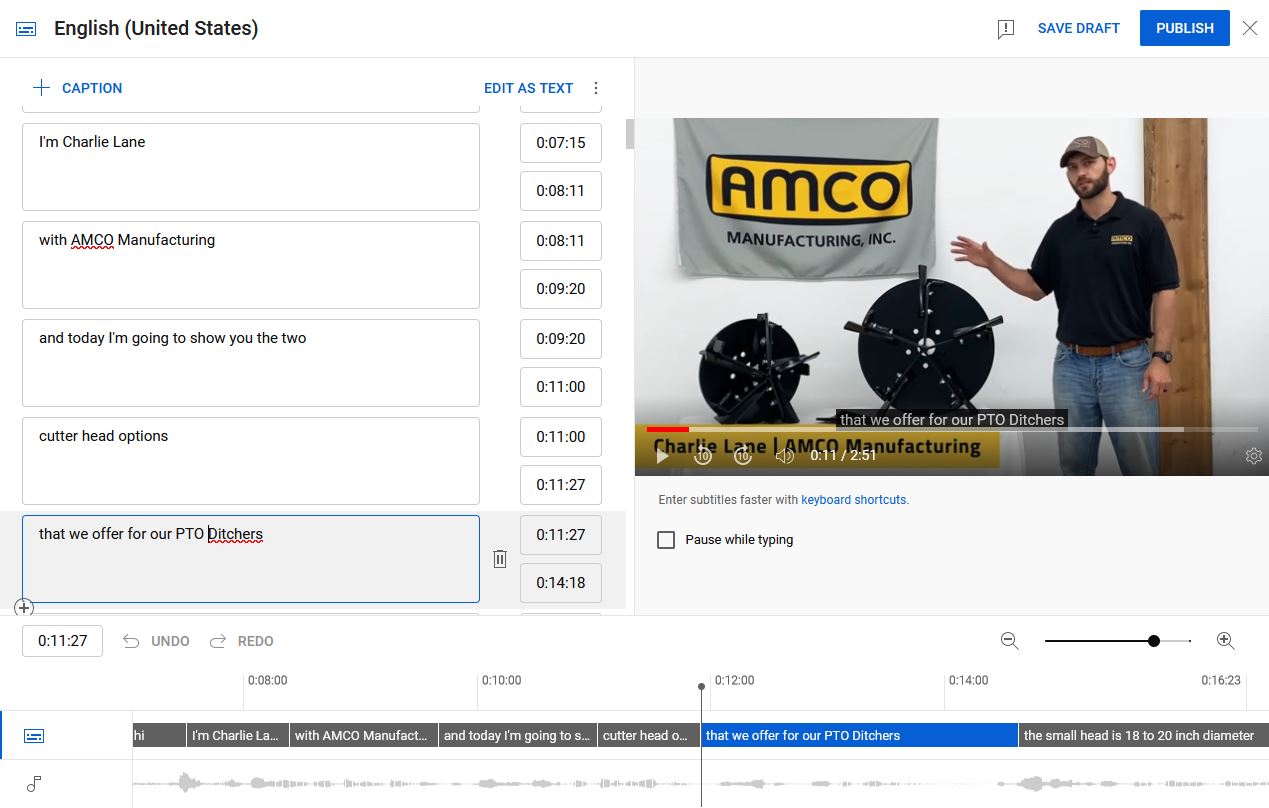Rewind video 10 seconds
This screenshot has height=808, width=1269.
click(x=703, y=456)
